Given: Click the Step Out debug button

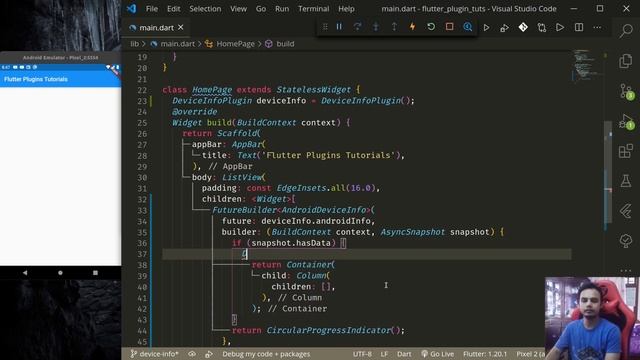Looking at the screenshot, I should 394,27.
